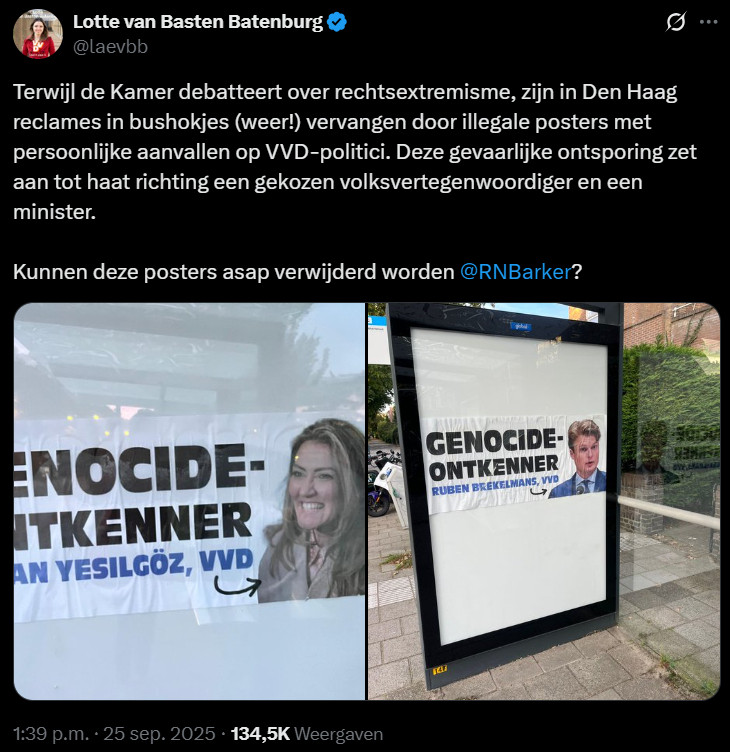
Task: Click the GENOCIDE-ONTKENNER poster on the bus shelter
Action: pyautogui.click(x=515, y=462)
